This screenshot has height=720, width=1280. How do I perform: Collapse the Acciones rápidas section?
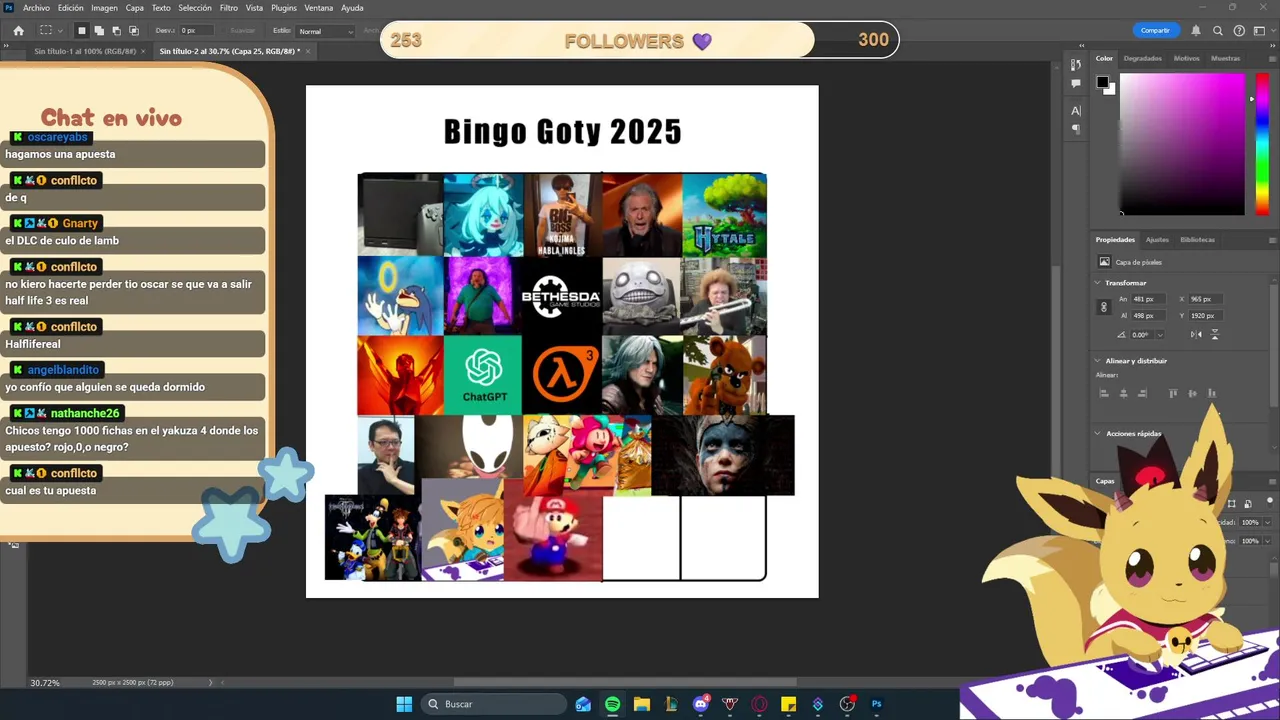1097,434
